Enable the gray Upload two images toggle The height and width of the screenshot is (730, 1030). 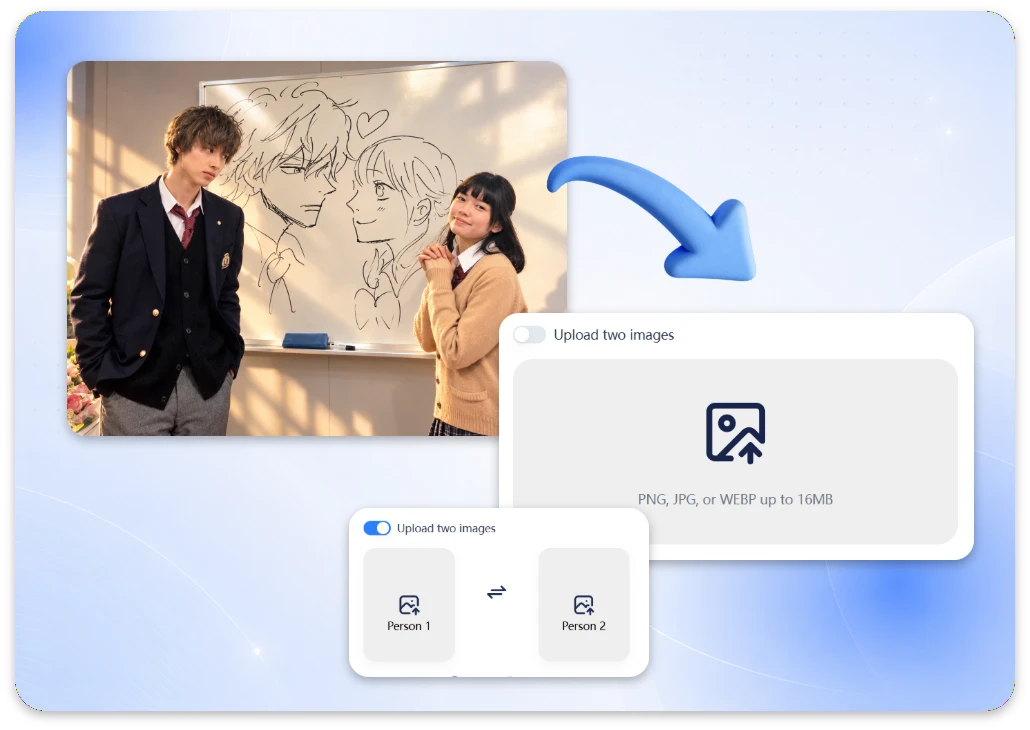point(529,335)
